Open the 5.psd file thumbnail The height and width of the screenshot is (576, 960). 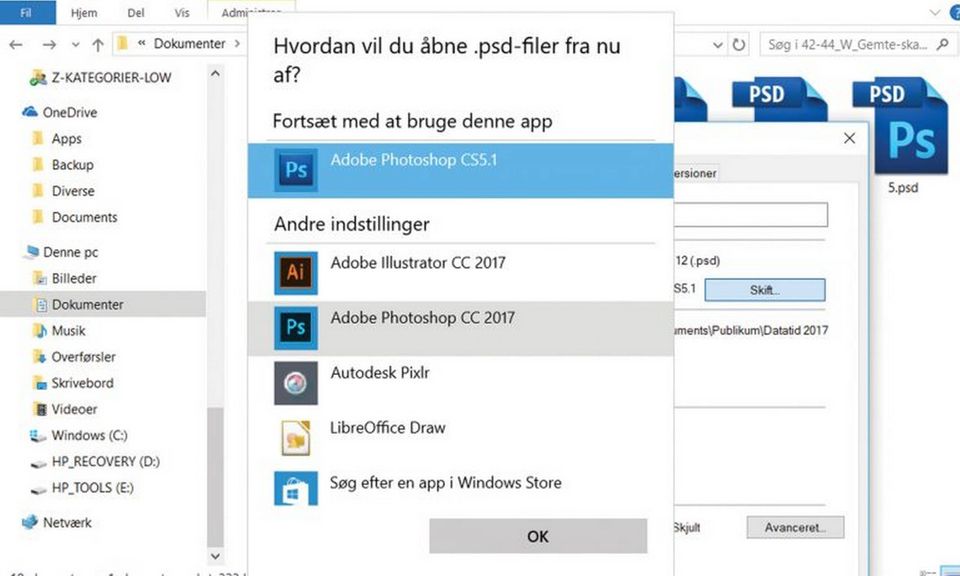click(x=903, y=130)
